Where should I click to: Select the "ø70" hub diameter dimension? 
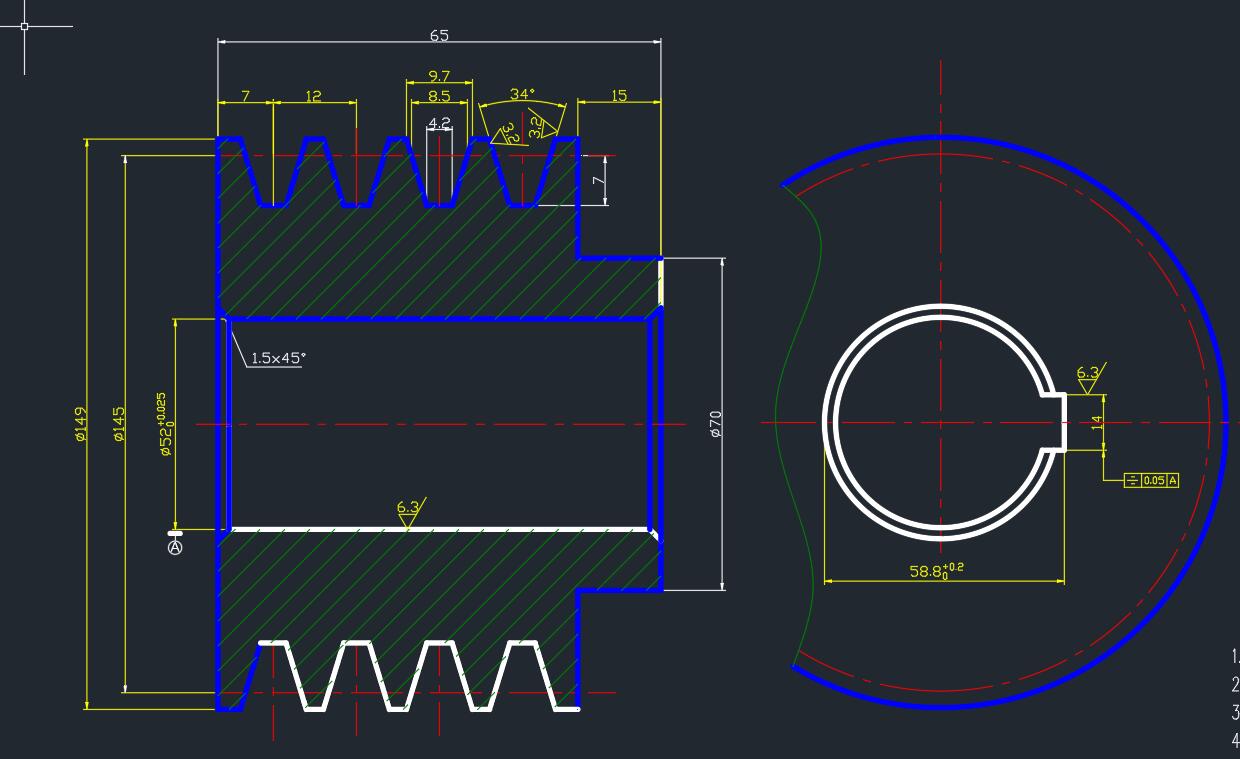(x=716, y=424)
